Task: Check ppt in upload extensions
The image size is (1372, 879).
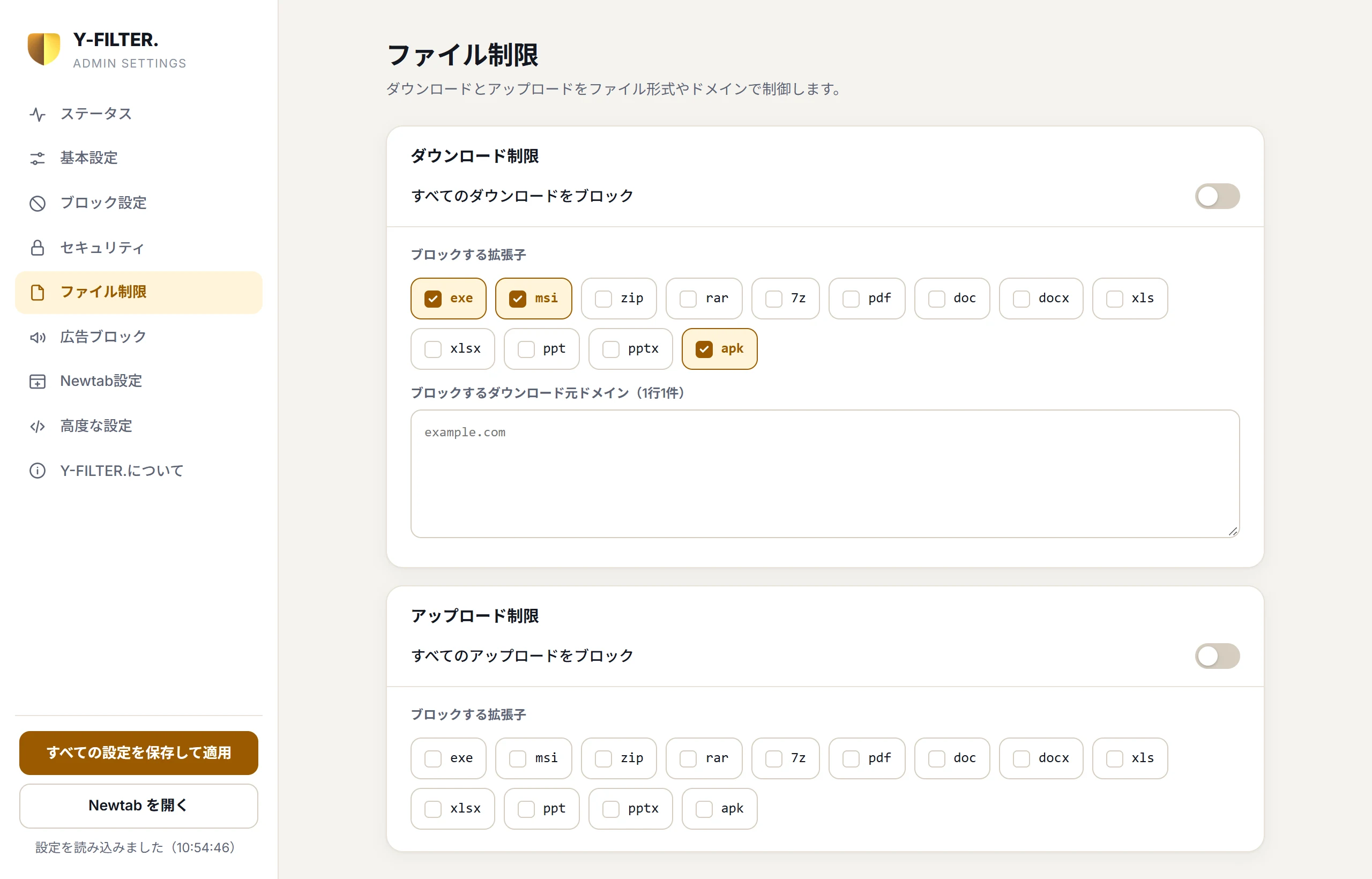Action: pos(542,809)
